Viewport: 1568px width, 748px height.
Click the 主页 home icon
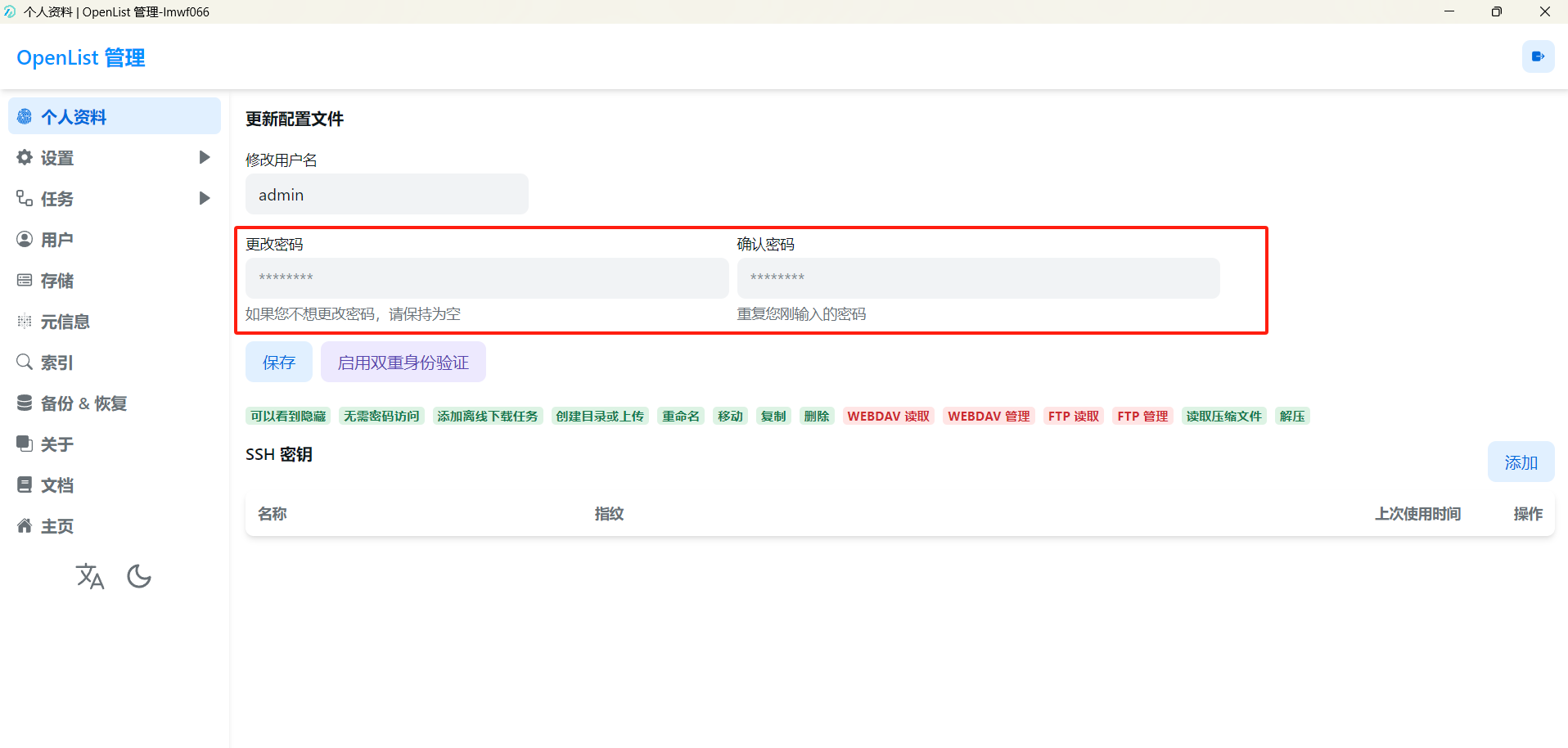pos(25,525)
